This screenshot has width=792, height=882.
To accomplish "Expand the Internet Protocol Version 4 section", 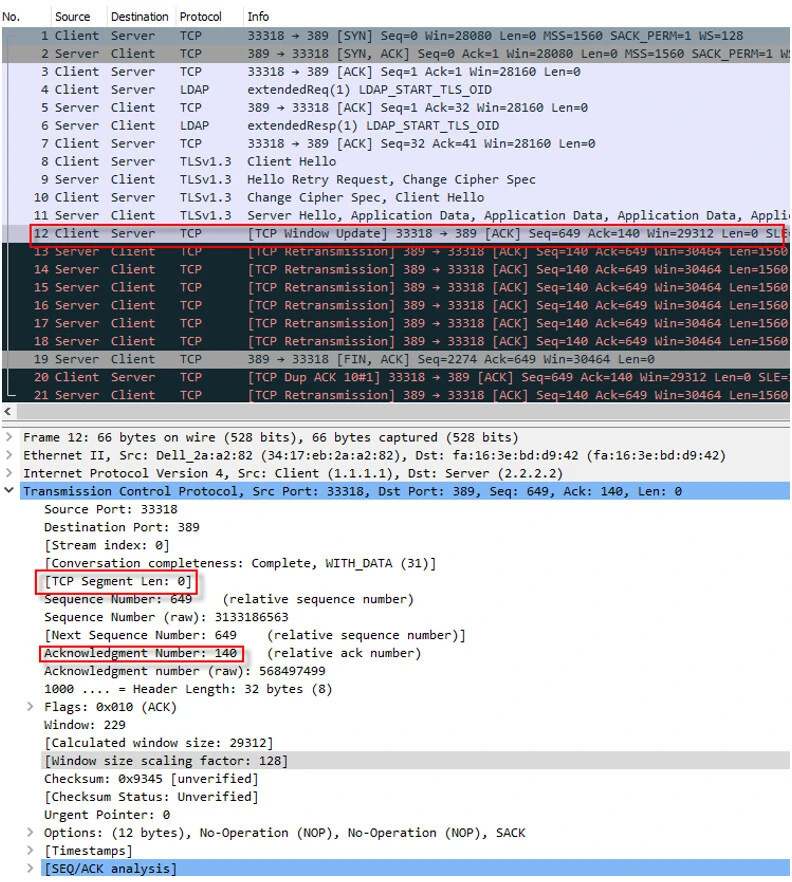I will coord(10,474).
